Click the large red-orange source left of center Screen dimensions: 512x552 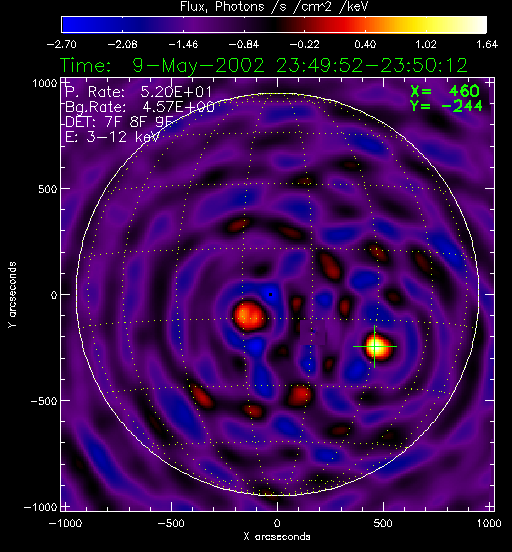250,315
